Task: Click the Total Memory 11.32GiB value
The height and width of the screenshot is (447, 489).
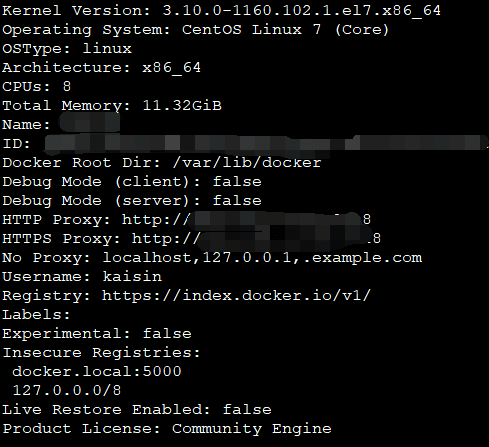Action: click(x=182, y=106)
